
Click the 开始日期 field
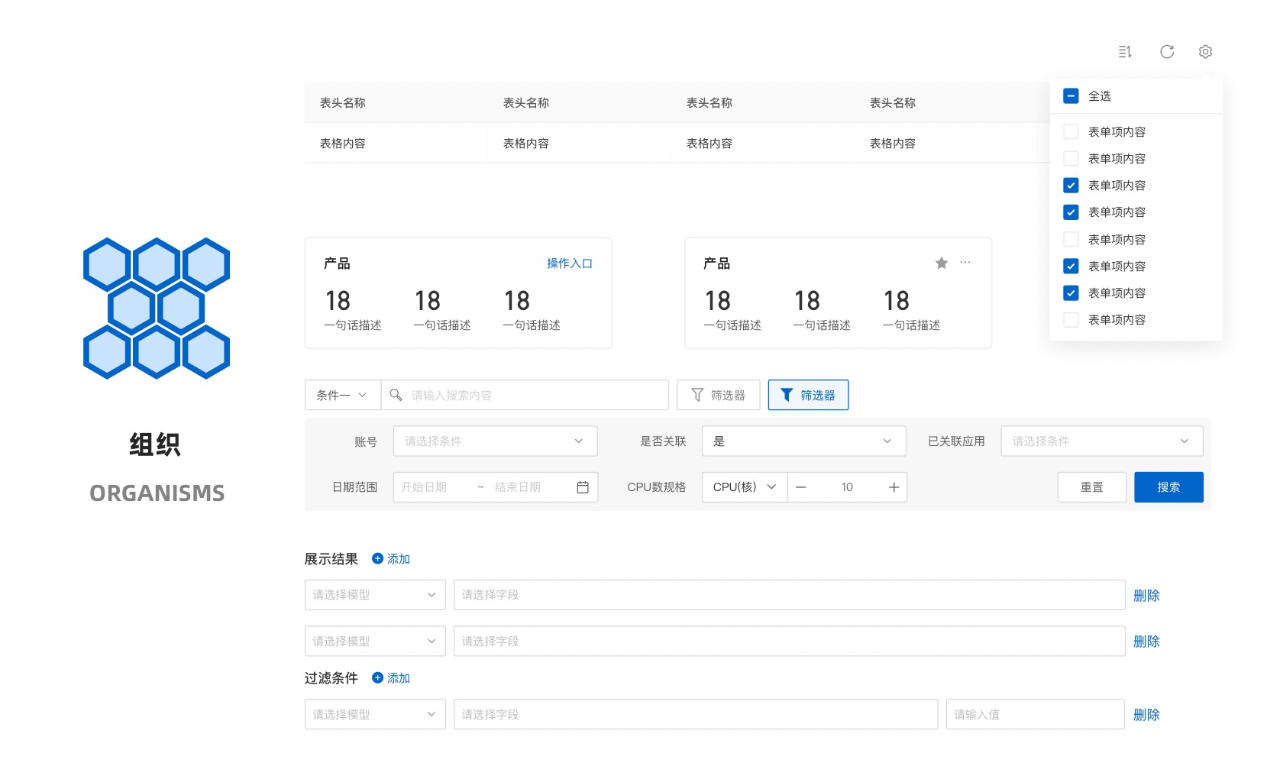[x=424, y=487]
